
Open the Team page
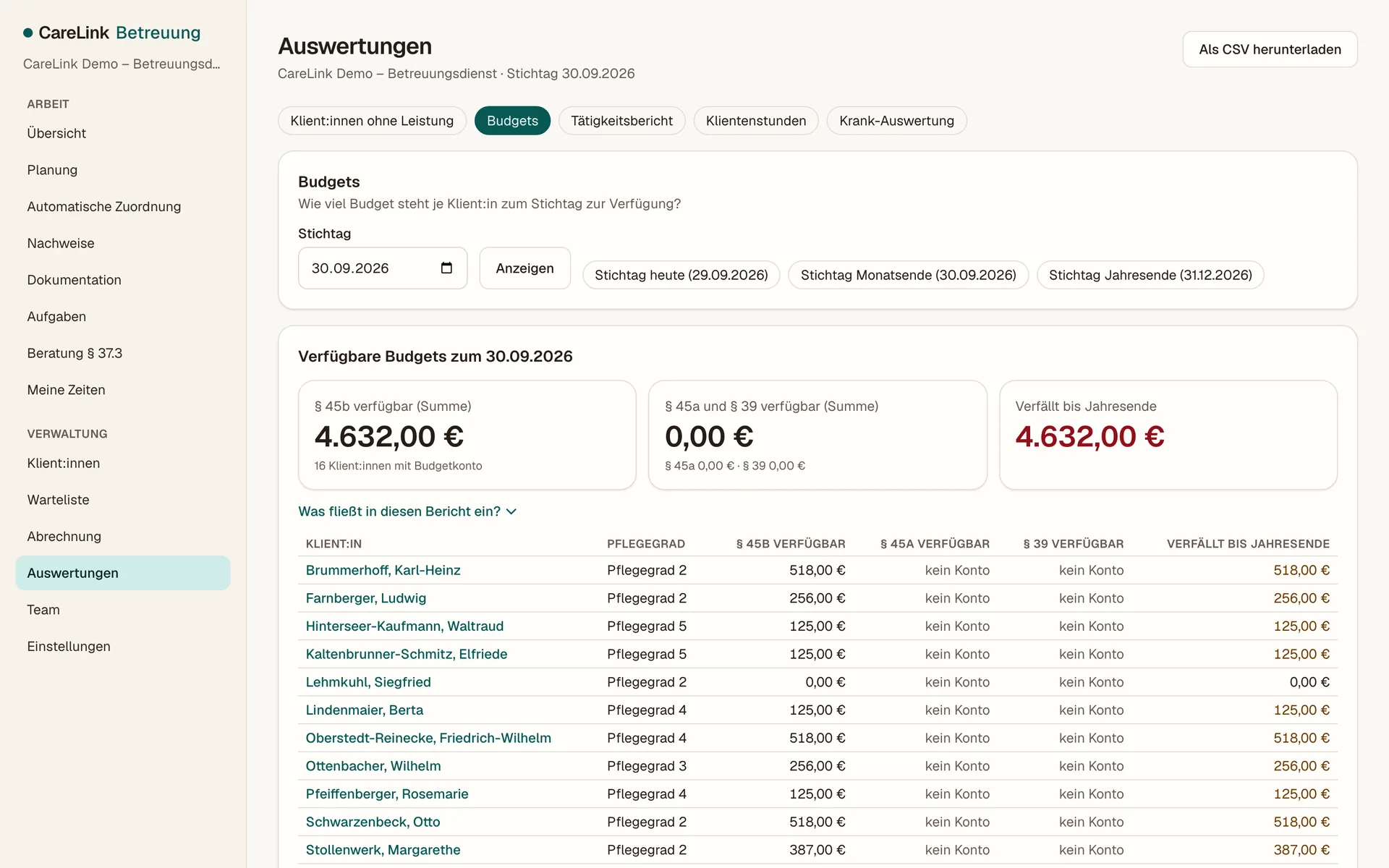[123, 610]
